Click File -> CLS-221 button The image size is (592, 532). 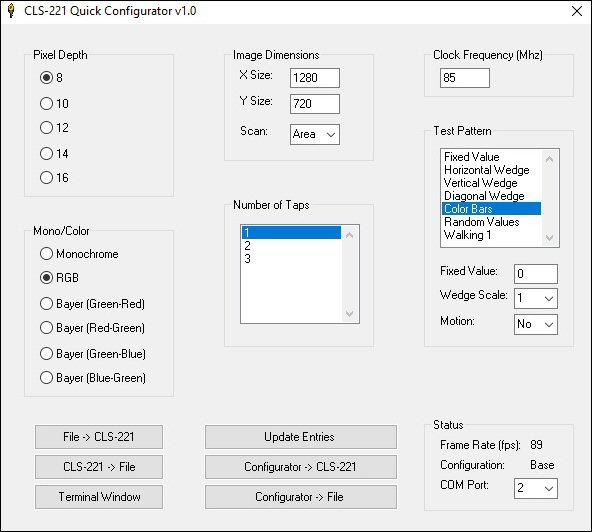click(99, 437)
